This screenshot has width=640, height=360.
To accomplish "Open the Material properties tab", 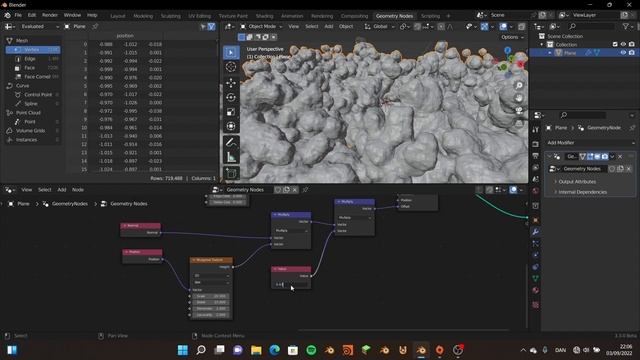I will pyautogui.click(x=536, y=290).
